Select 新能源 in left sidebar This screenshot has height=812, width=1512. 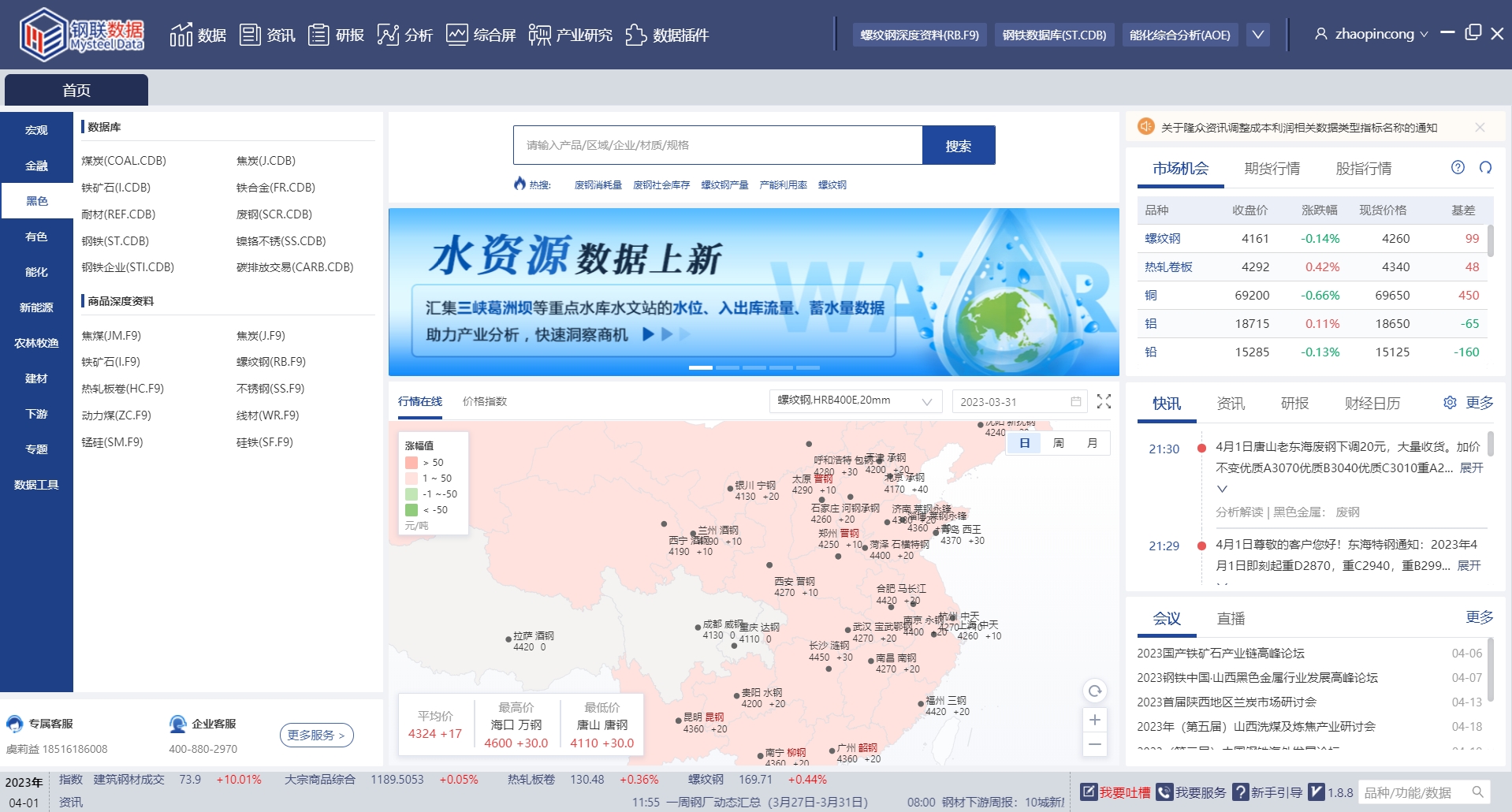point(36,307)
